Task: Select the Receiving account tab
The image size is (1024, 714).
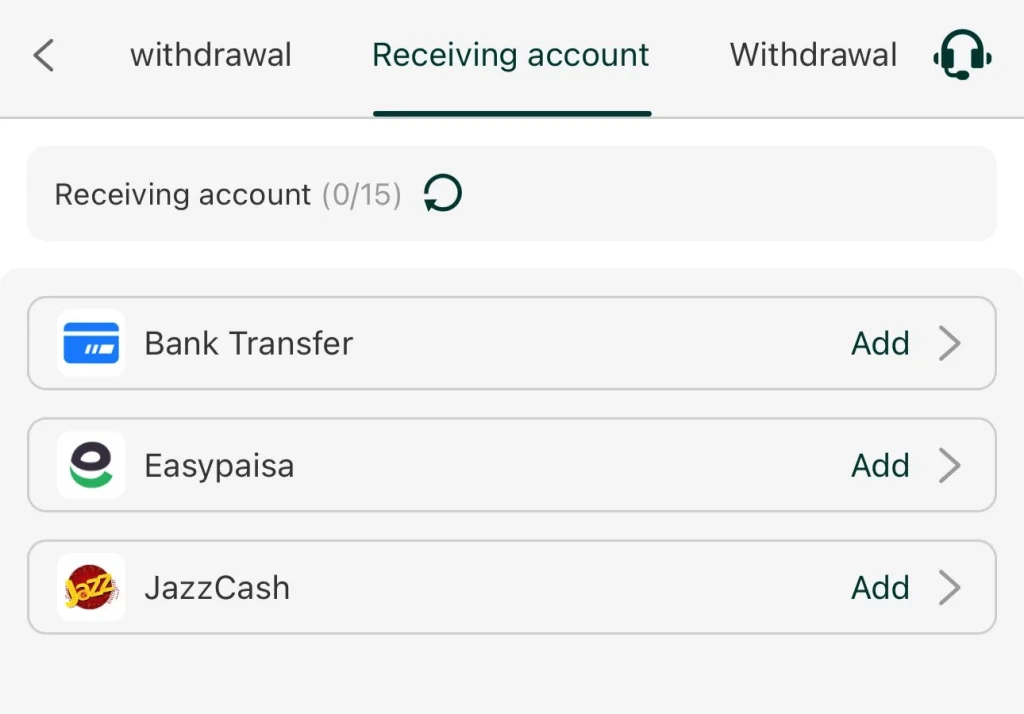Action: (511, 55)
